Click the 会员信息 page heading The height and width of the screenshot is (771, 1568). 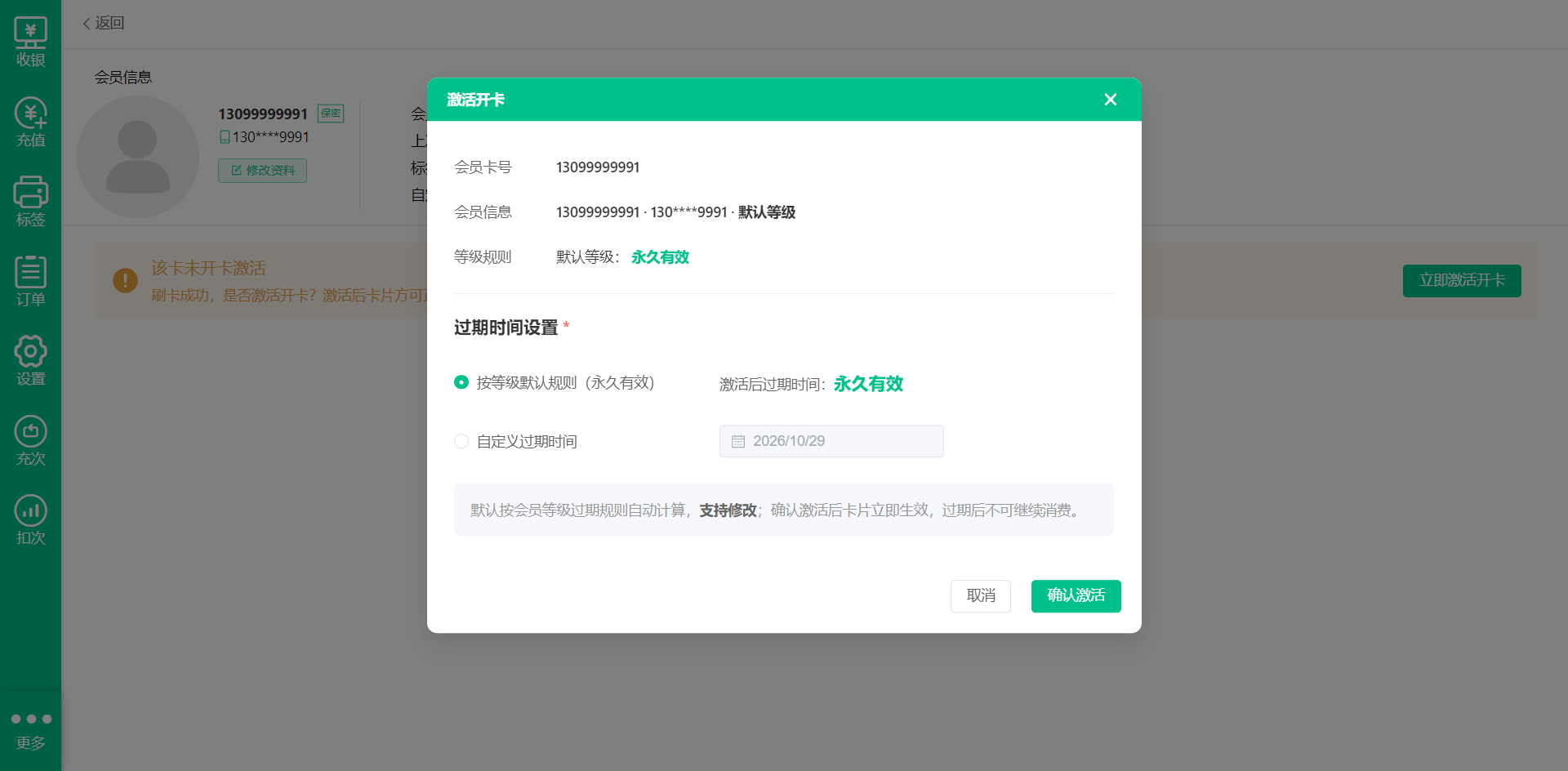[x=123, y=78]
